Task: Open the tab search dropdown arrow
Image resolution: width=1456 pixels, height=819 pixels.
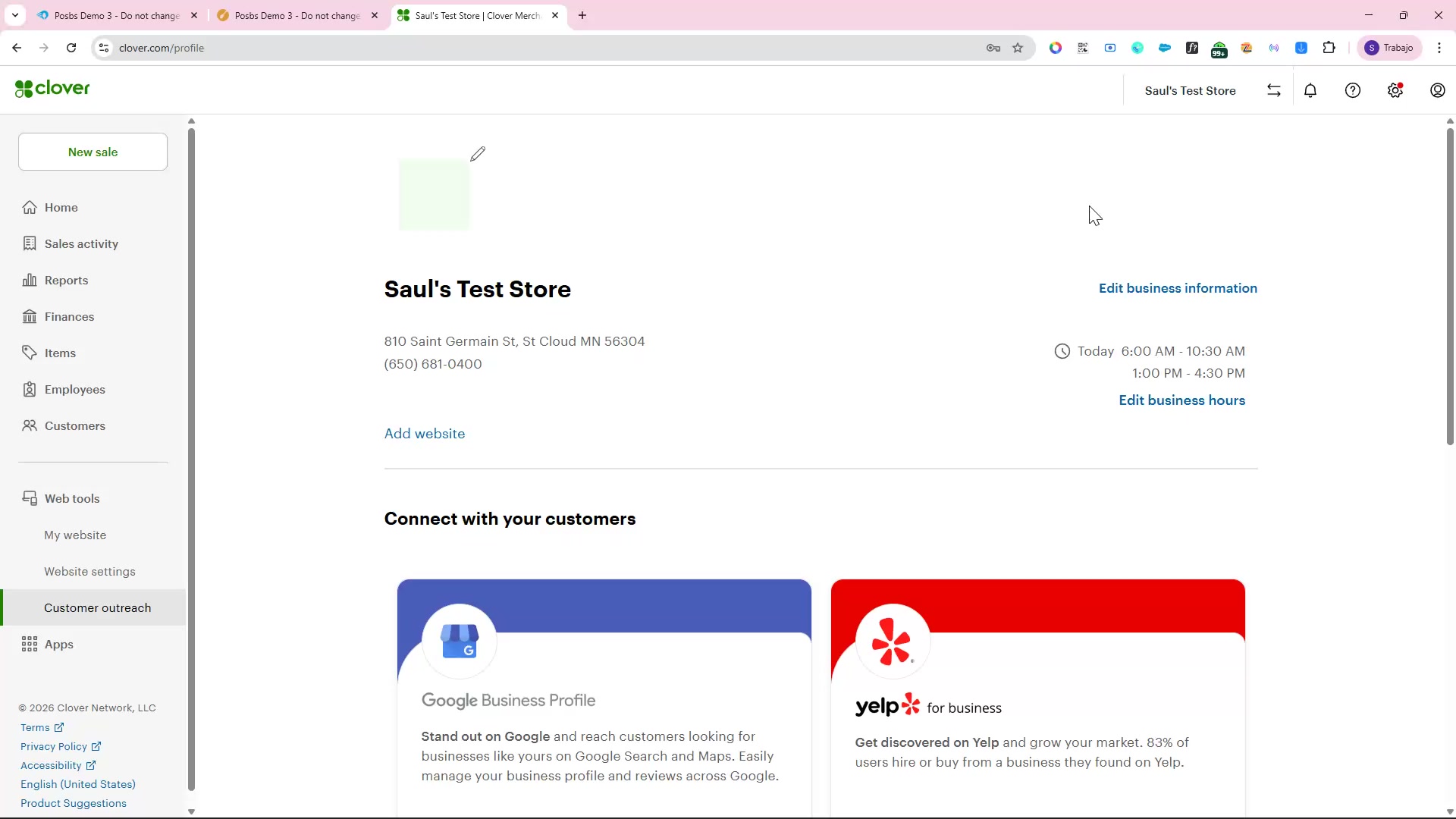Action: pyautogui.click(x=15, y=15)
